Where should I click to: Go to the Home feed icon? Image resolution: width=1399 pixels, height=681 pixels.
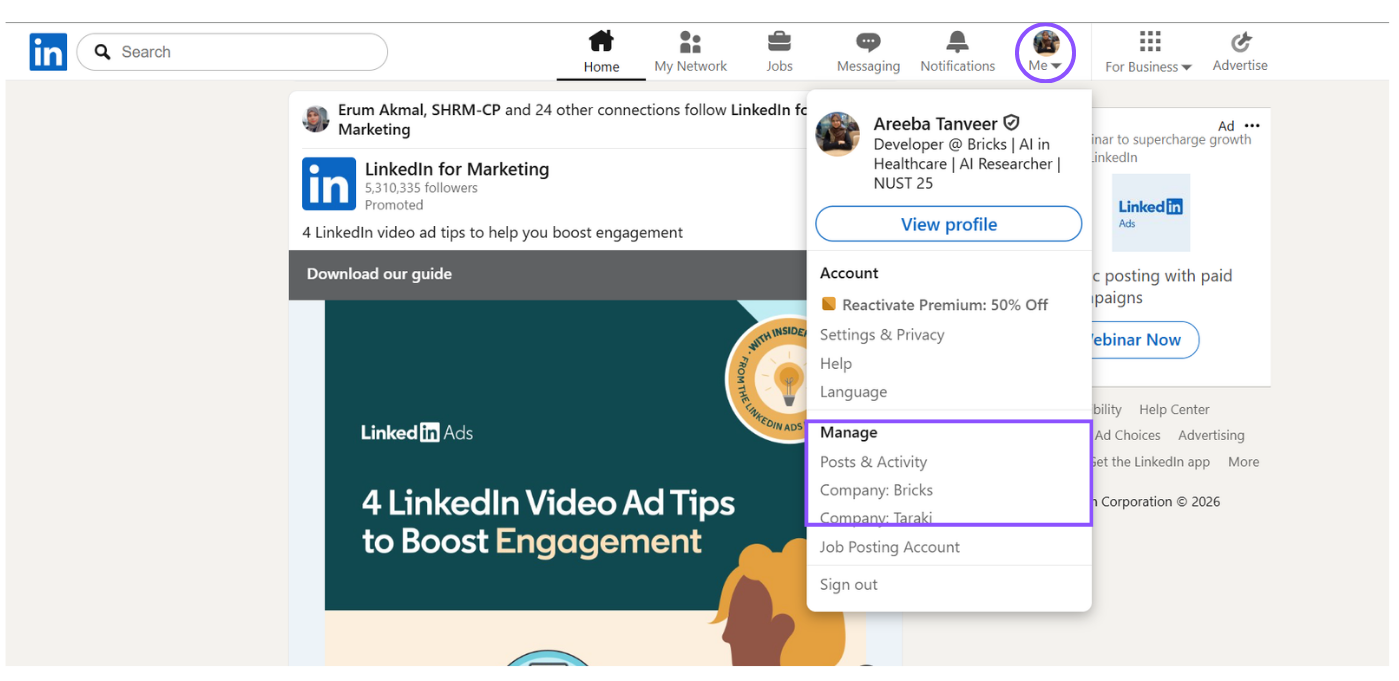click(x=601, y=42)
